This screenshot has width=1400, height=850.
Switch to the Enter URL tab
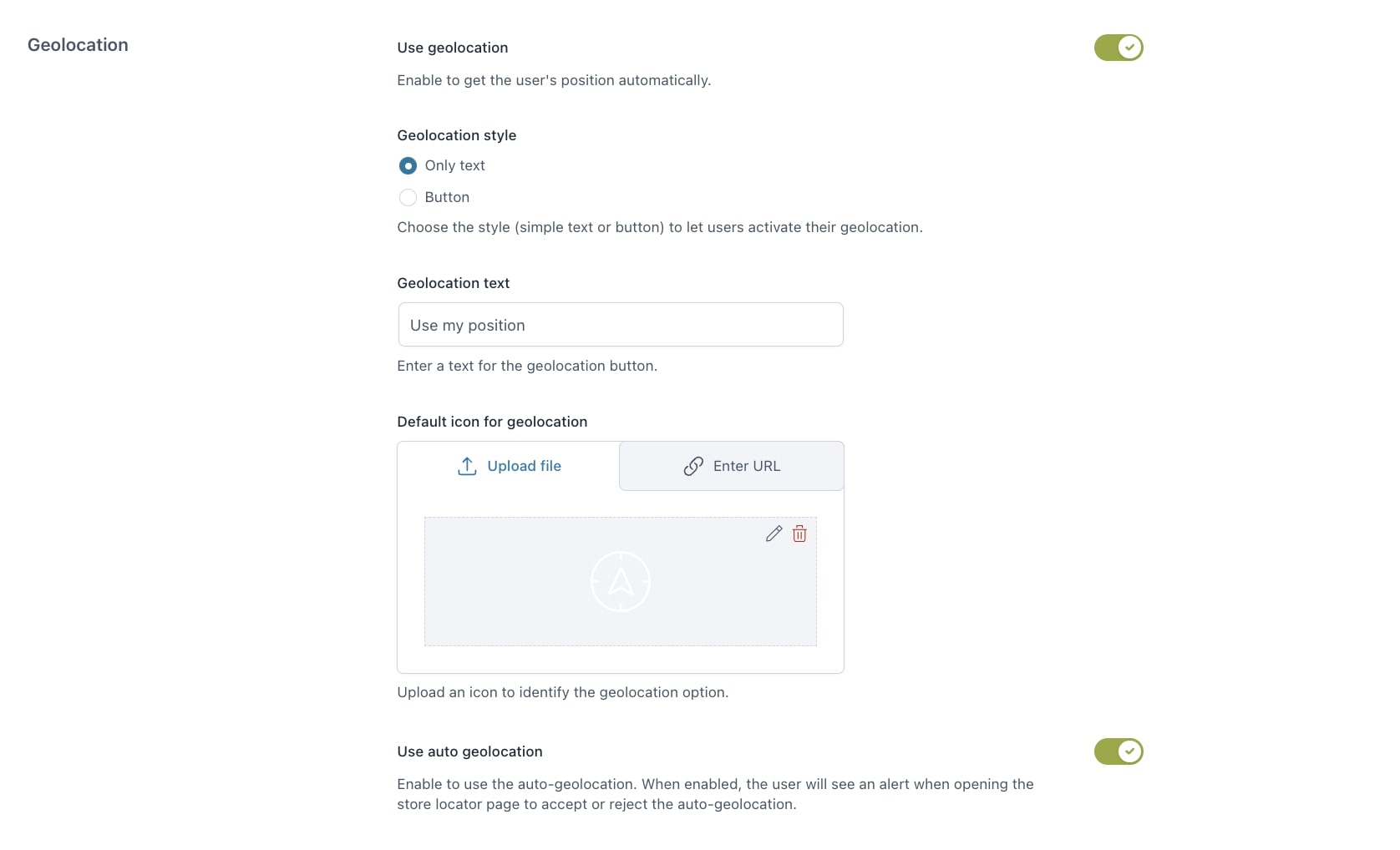pyautogui.click(x=732, y=466)
